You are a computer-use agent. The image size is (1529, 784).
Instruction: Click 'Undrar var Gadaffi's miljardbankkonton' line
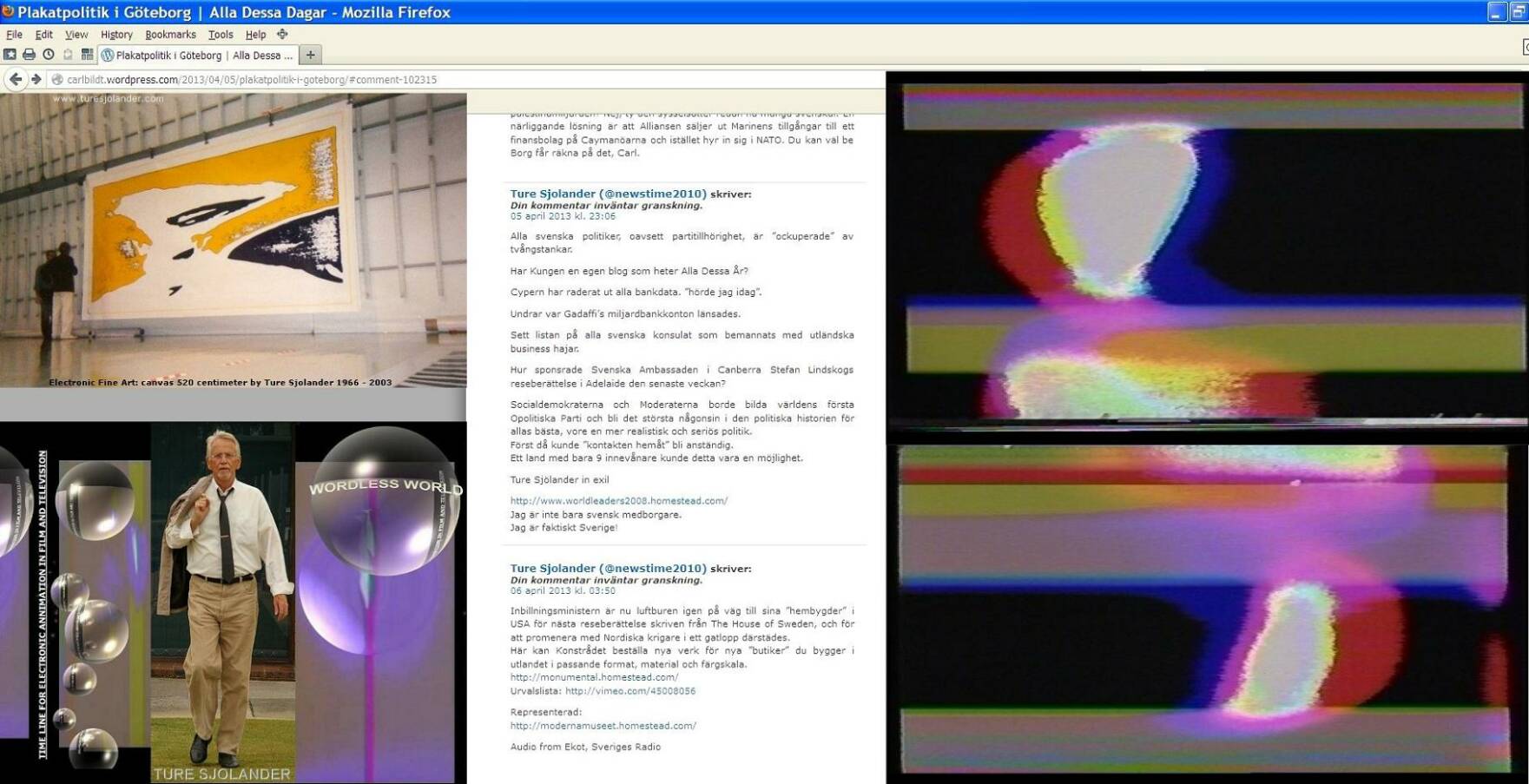click(625, 313)
